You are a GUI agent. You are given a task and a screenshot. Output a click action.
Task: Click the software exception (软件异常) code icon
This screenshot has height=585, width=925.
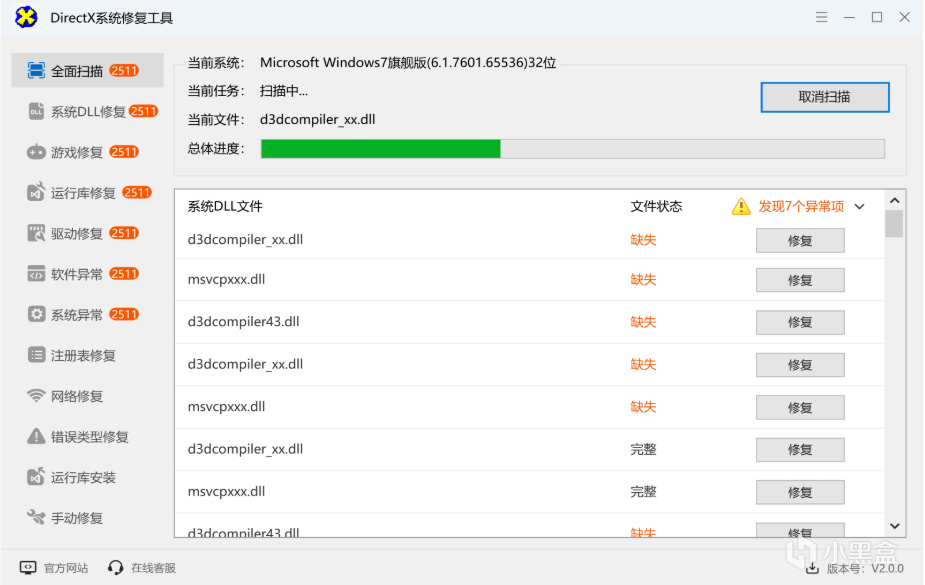pyautogui.click(x=36, y=274)
